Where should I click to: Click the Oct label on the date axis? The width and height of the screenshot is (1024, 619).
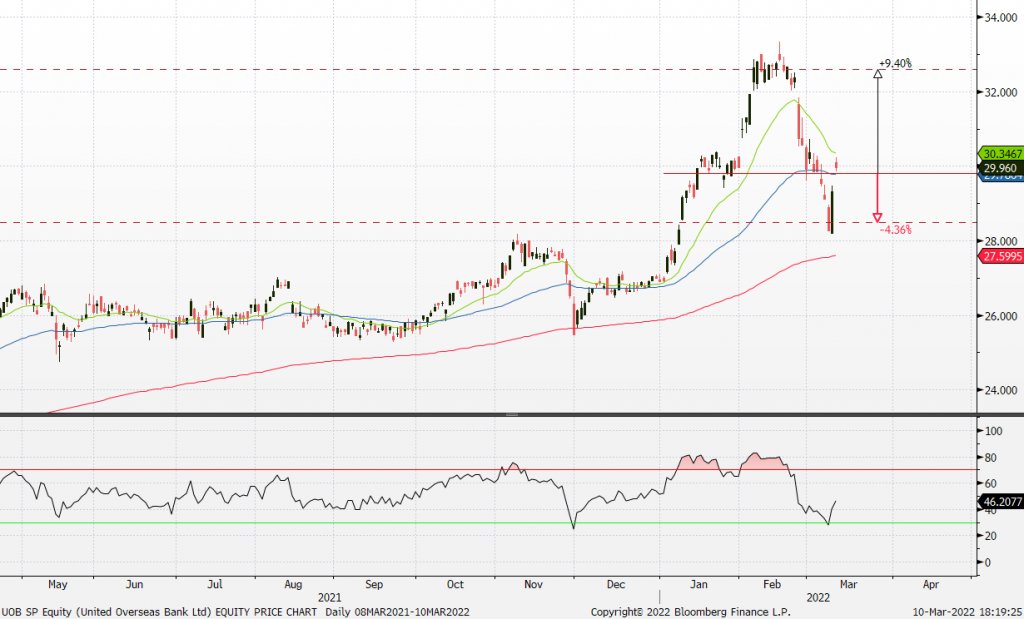[x=455, y=584]
